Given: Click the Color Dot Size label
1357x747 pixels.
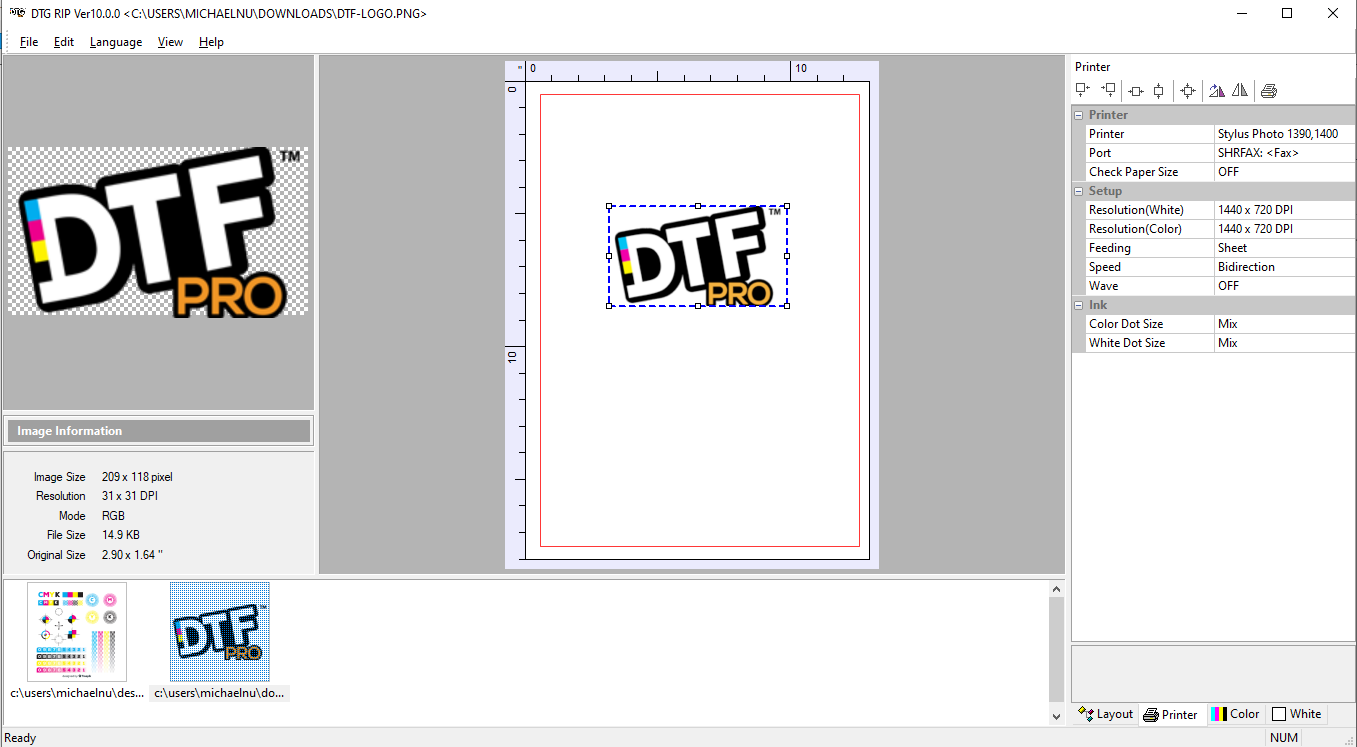Looking at the screenshot, I should (x=1150, y=324).
